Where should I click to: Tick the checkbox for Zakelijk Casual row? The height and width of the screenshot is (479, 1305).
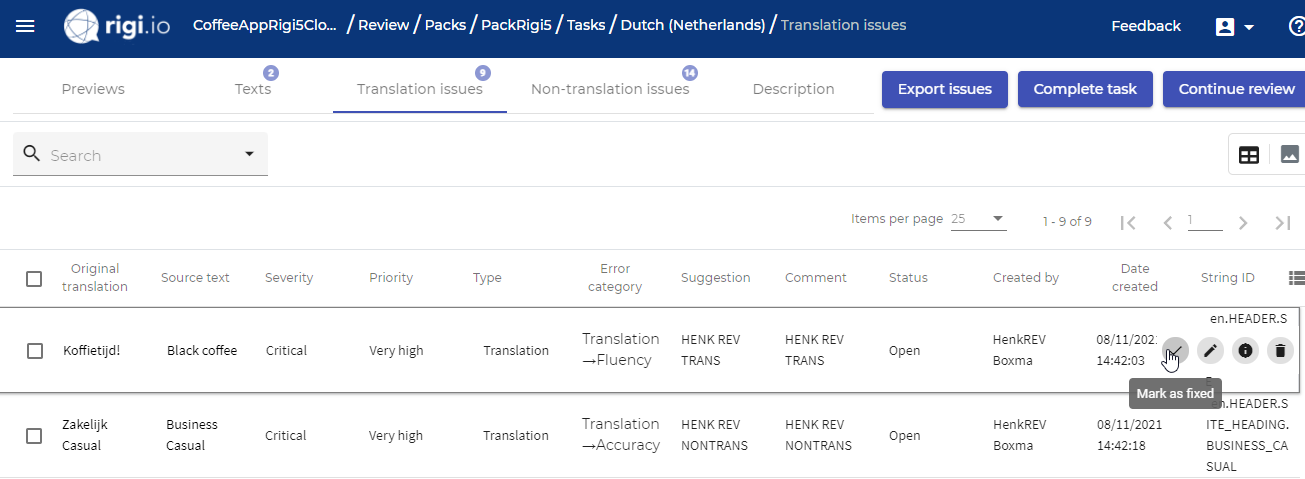point(35,436)
